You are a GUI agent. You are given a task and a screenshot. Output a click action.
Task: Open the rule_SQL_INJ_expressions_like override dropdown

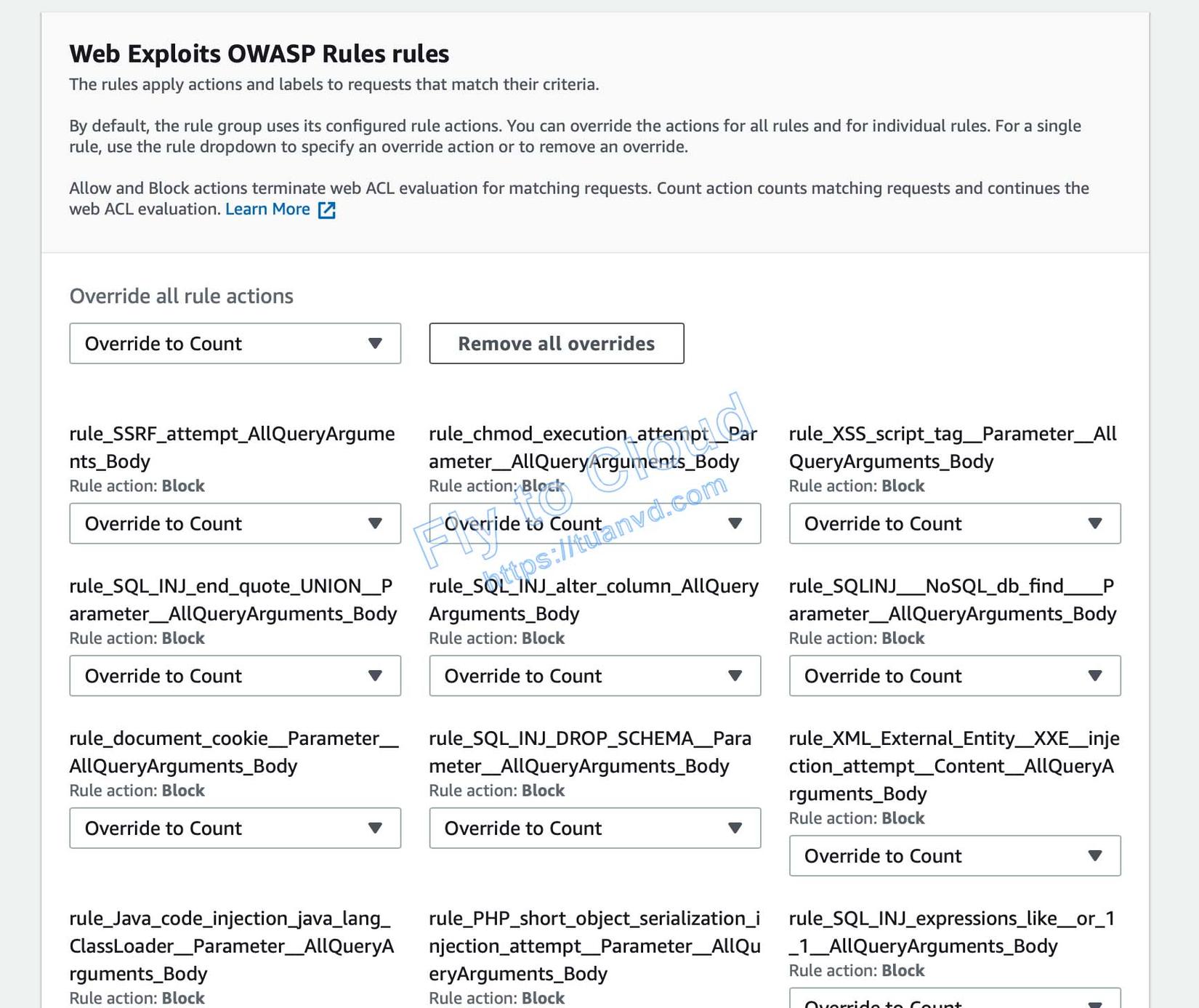[x=954, y=1000]
